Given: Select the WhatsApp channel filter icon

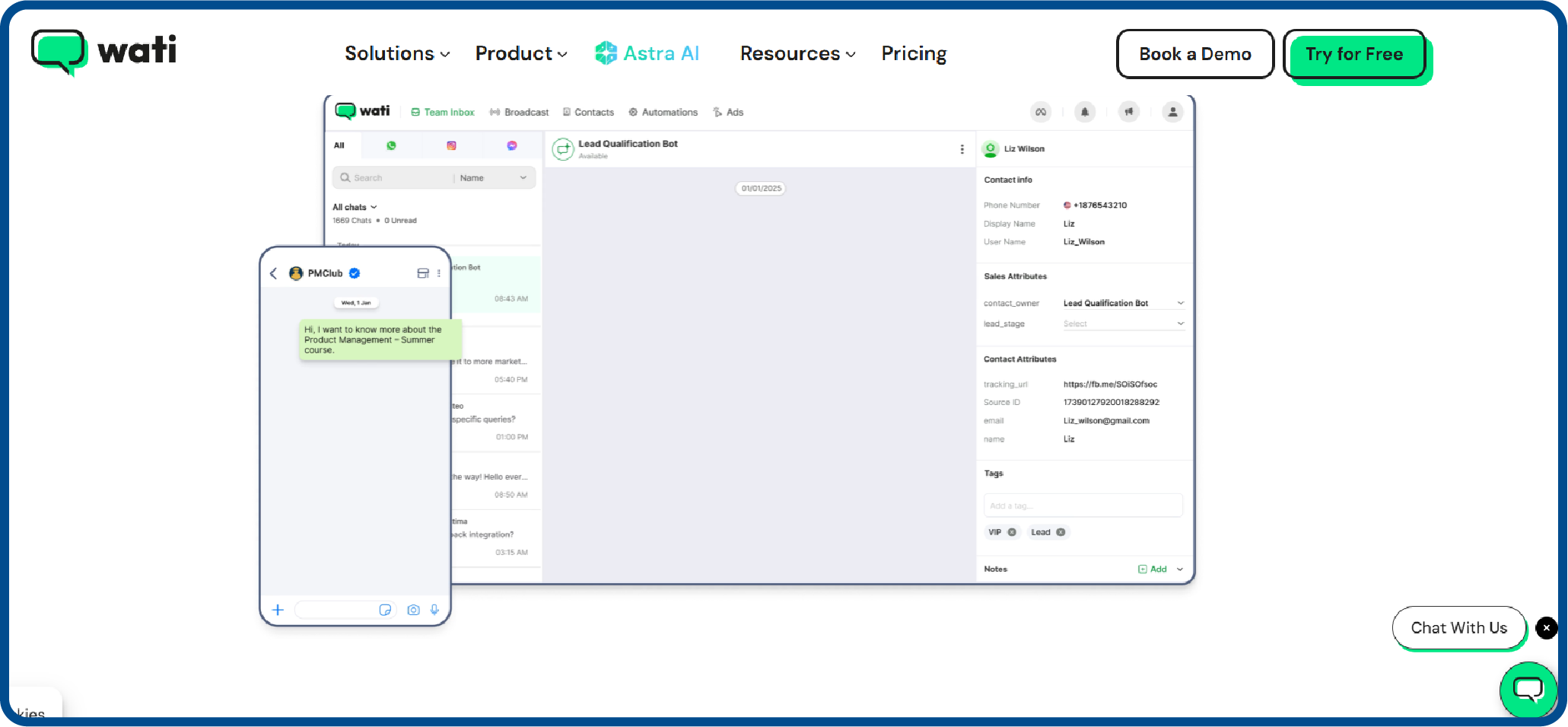Looking at the screenshot, I should pos(391,145).
